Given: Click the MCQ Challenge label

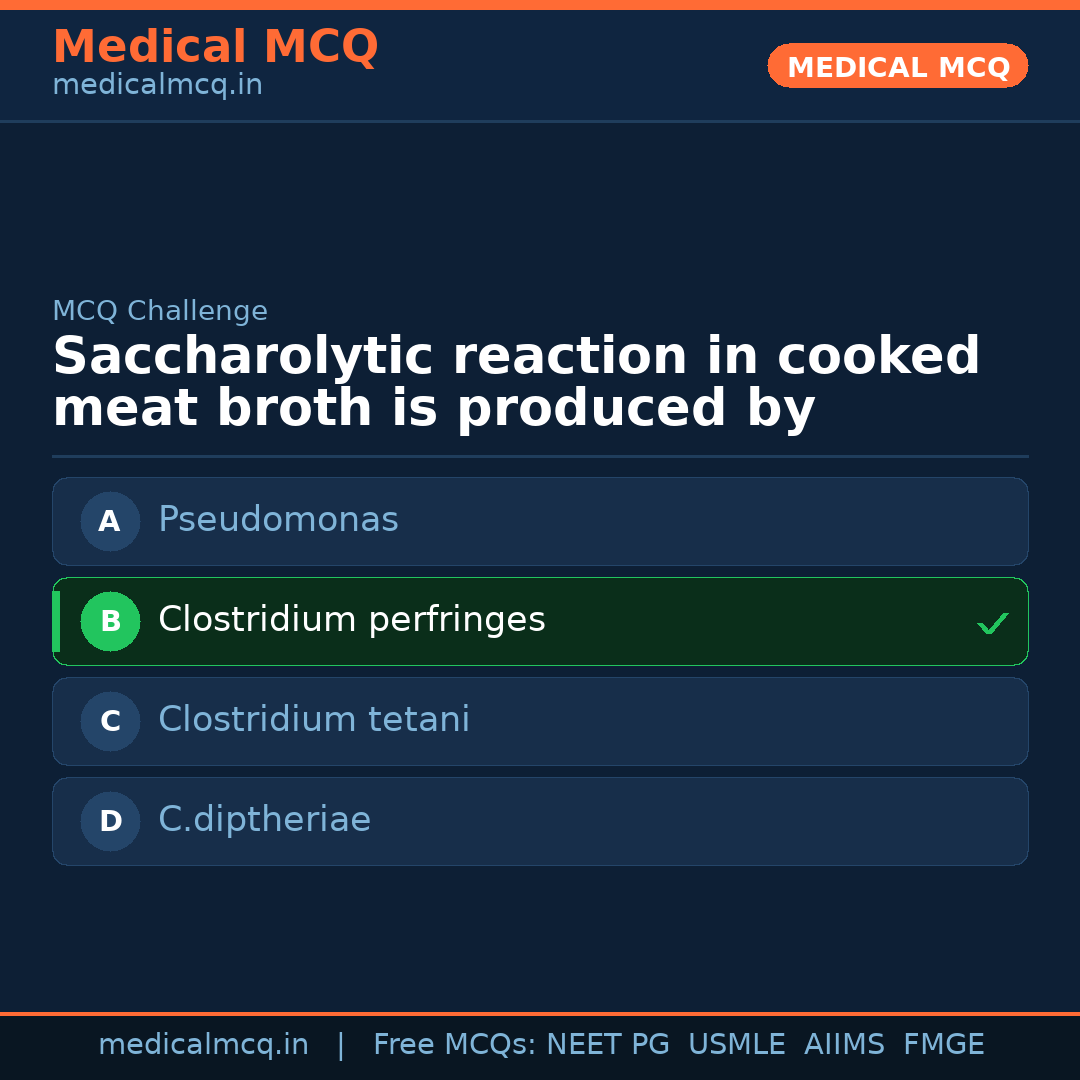Looking at the screenshot, I should click(x=160, y=311).
